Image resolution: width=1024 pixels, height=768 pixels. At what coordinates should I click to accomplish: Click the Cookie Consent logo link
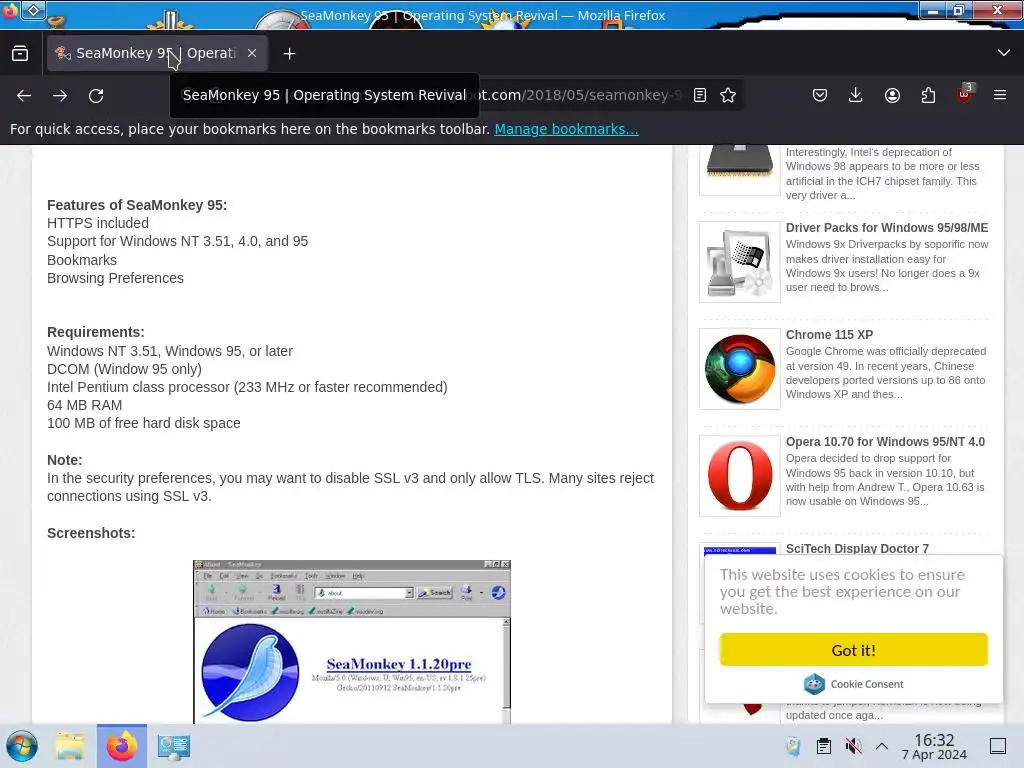[854, 684]
